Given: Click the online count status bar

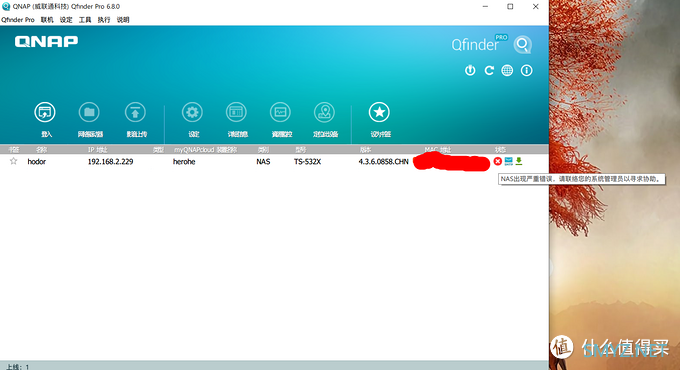Looking at the screenshot, I should tap(18, 367).
